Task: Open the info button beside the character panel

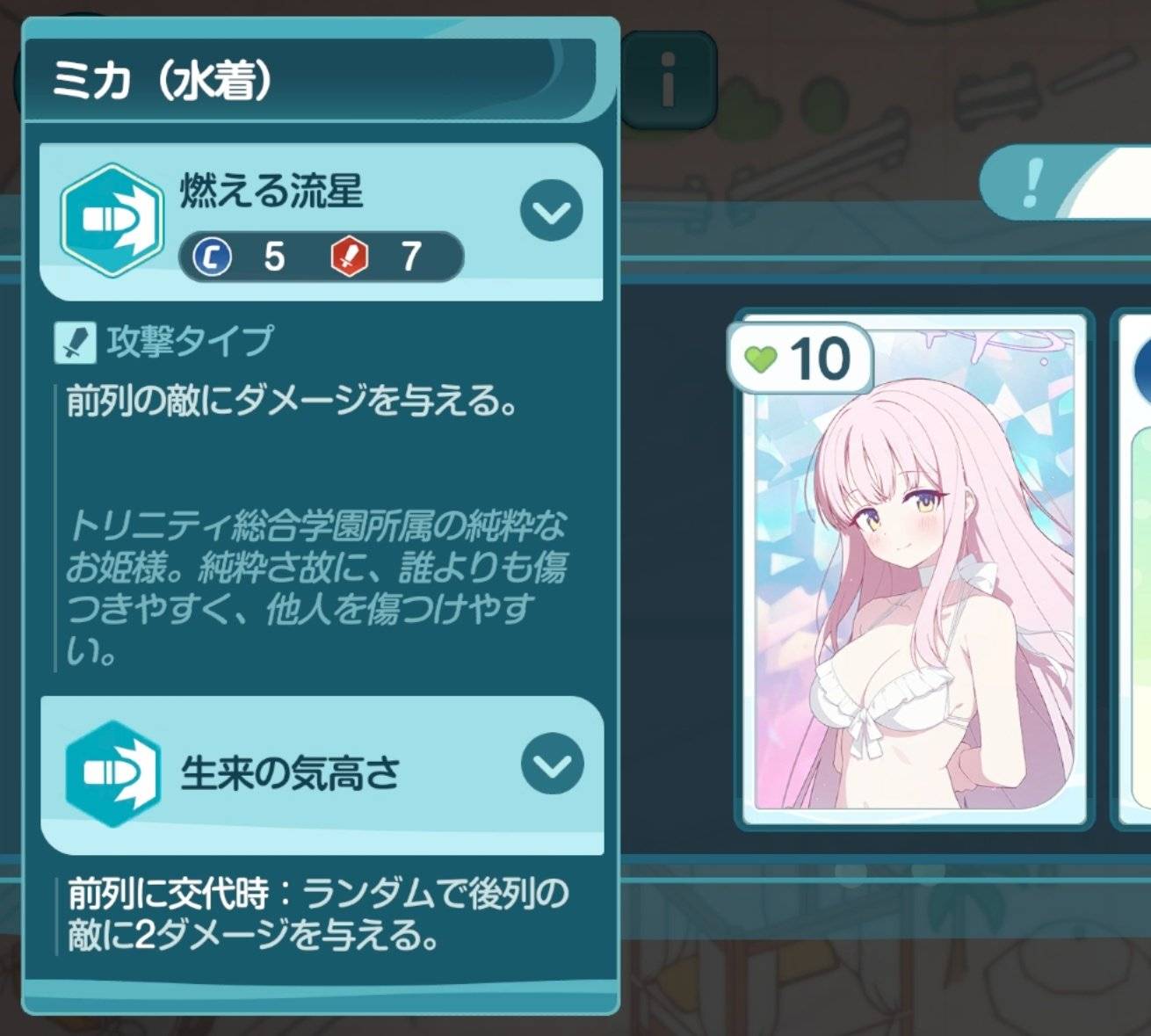Action: coord(669,80)
